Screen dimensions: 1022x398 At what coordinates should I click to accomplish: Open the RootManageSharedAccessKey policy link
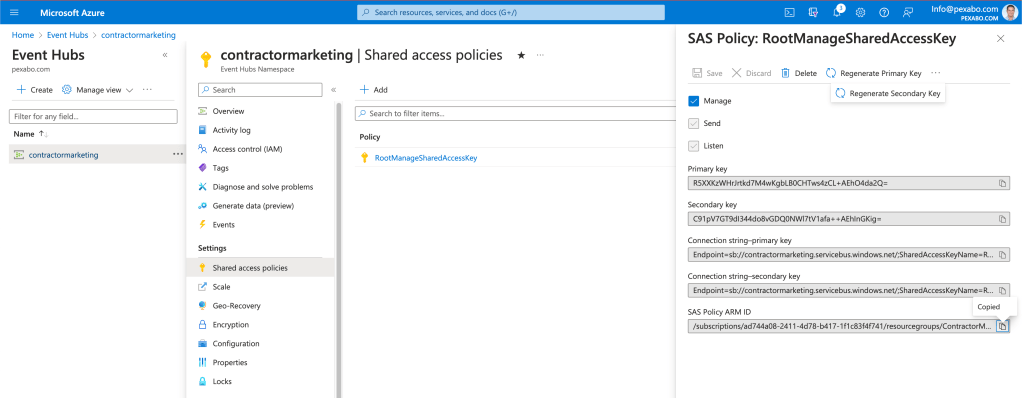click(x=426, y=158)
